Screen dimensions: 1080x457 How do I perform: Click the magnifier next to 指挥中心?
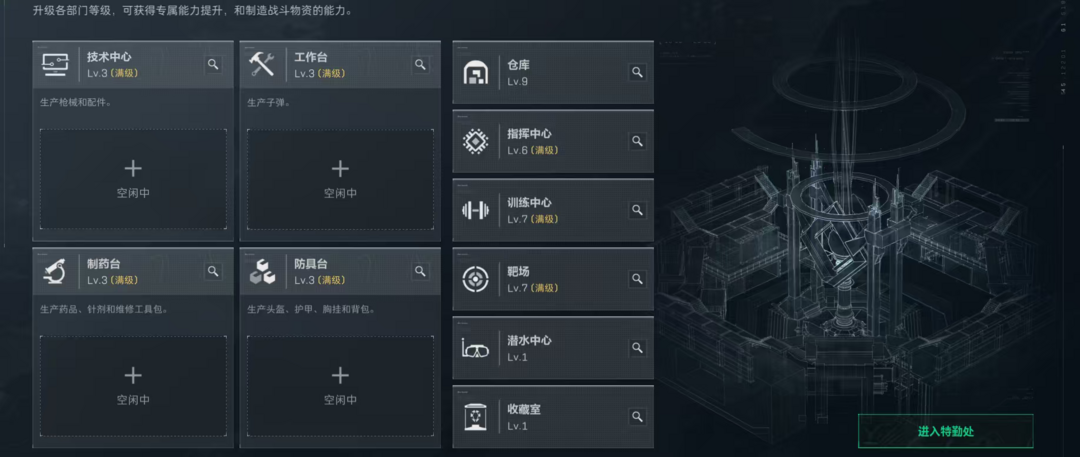[637, 141]
